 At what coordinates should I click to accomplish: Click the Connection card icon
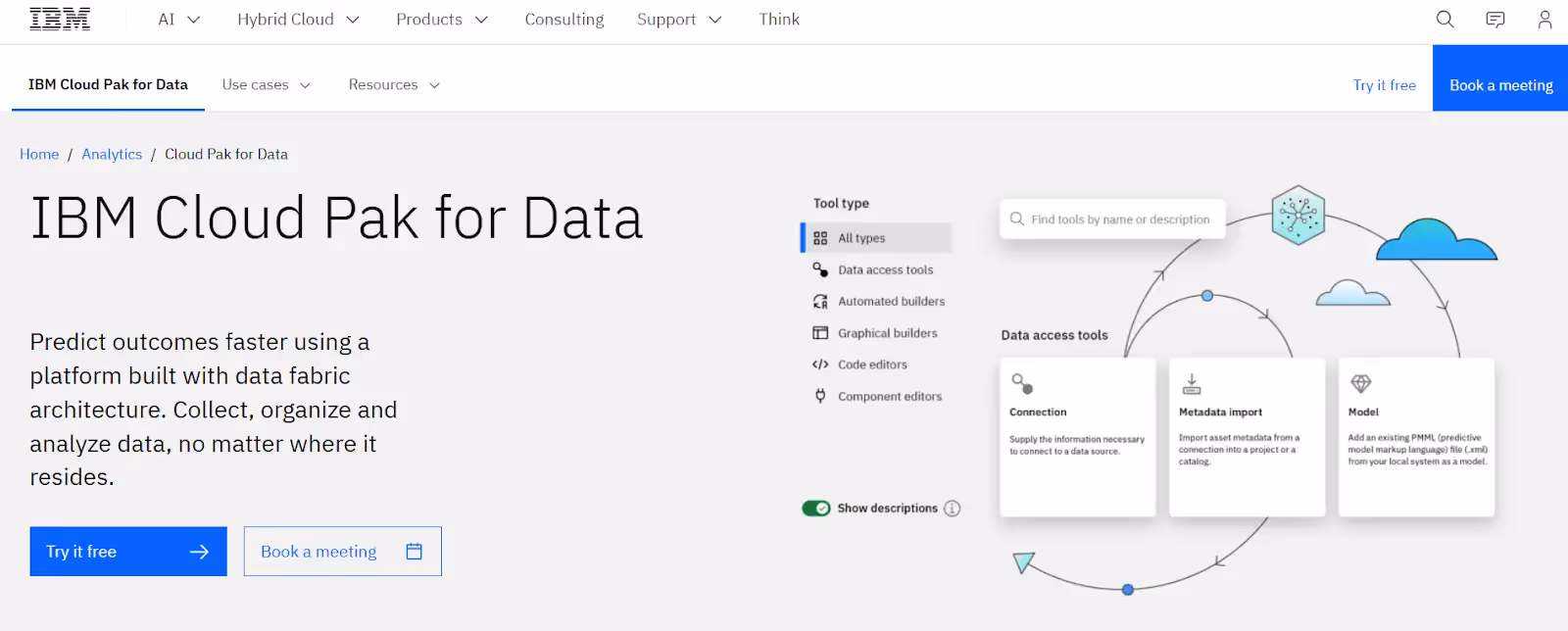pos(1022,383)
